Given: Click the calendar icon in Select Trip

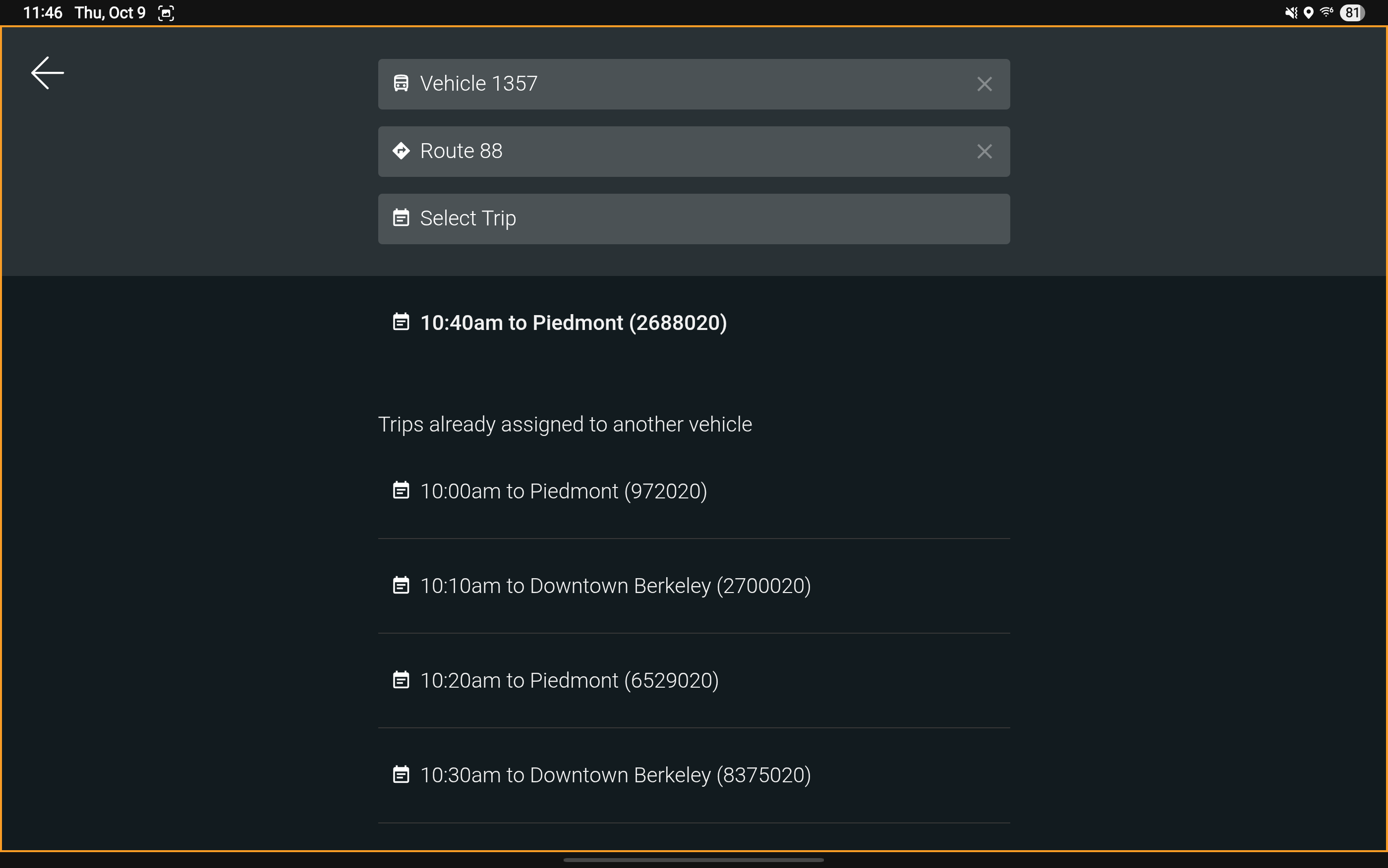Looking at the screenshot, I should coord(401,218).
